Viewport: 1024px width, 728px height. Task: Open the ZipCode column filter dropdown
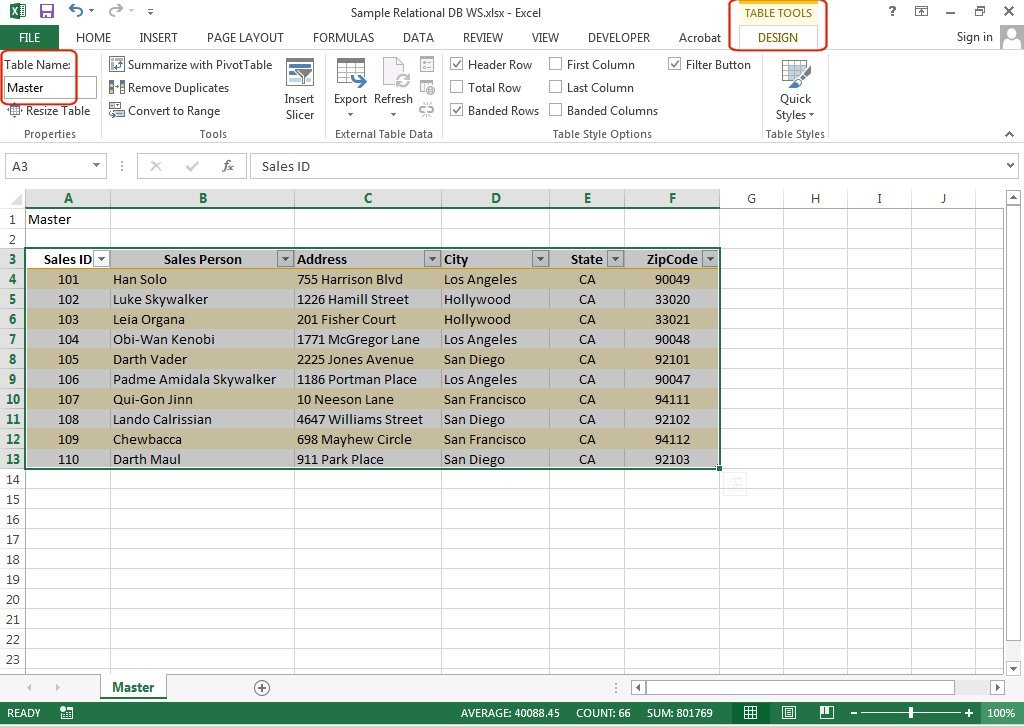[x=710, y=259]
